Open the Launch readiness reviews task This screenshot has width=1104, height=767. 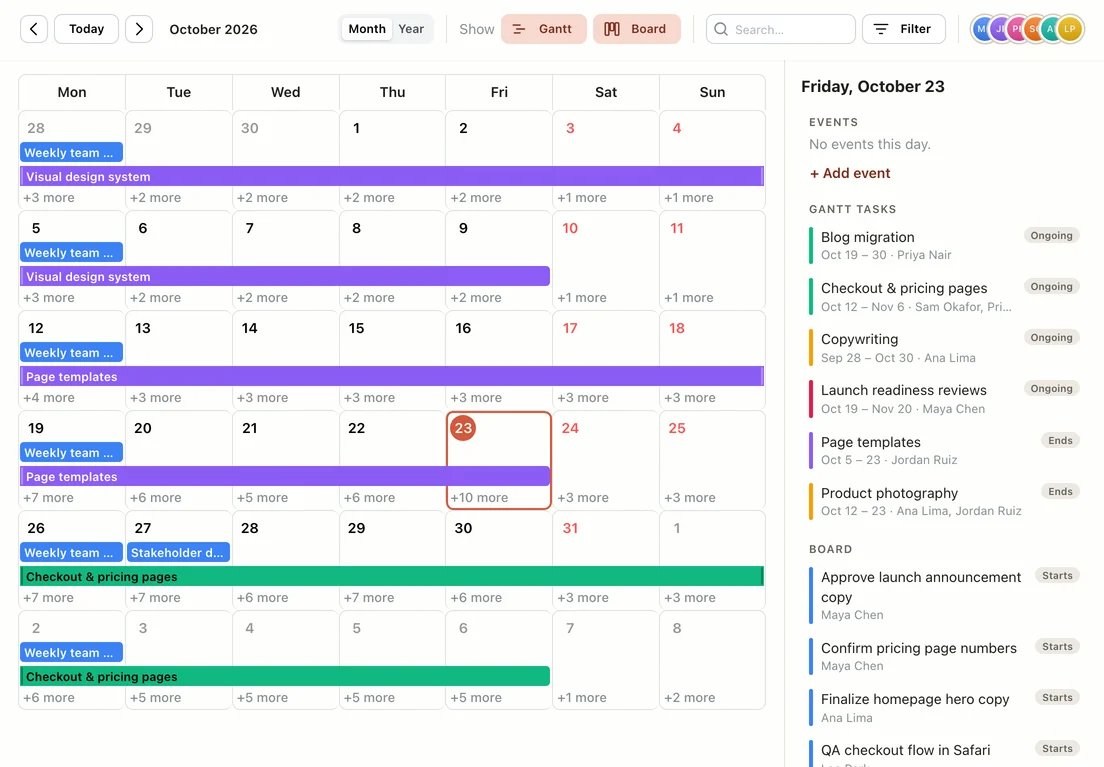[x=944, y=399]
